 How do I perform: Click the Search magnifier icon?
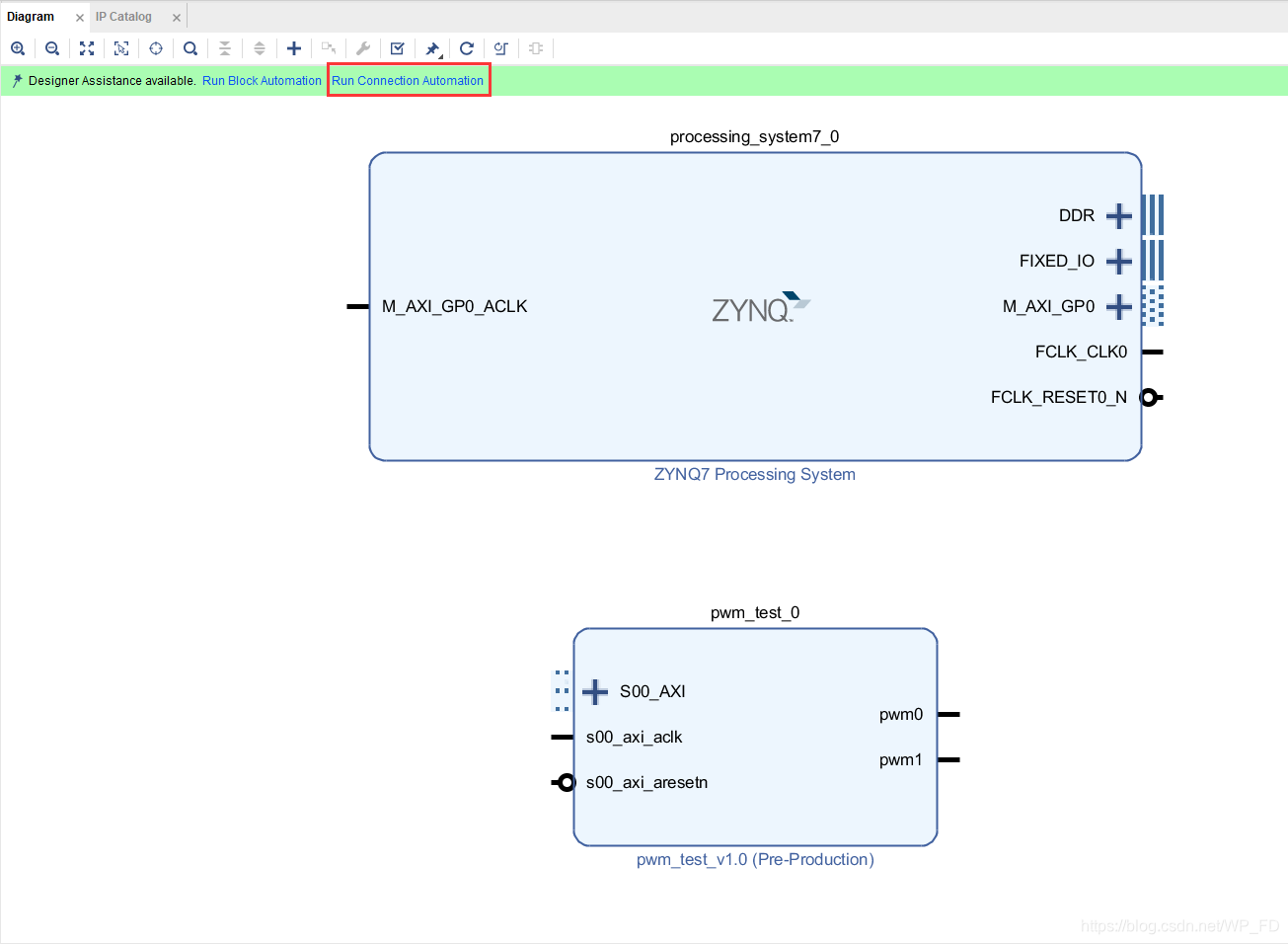tap(190, 48)
